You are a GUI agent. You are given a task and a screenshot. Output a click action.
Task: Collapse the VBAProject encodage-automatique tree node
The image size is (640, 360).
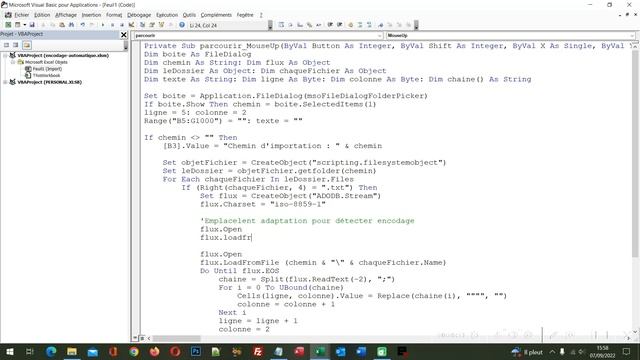pyautogui.click(x=5, y=55)
